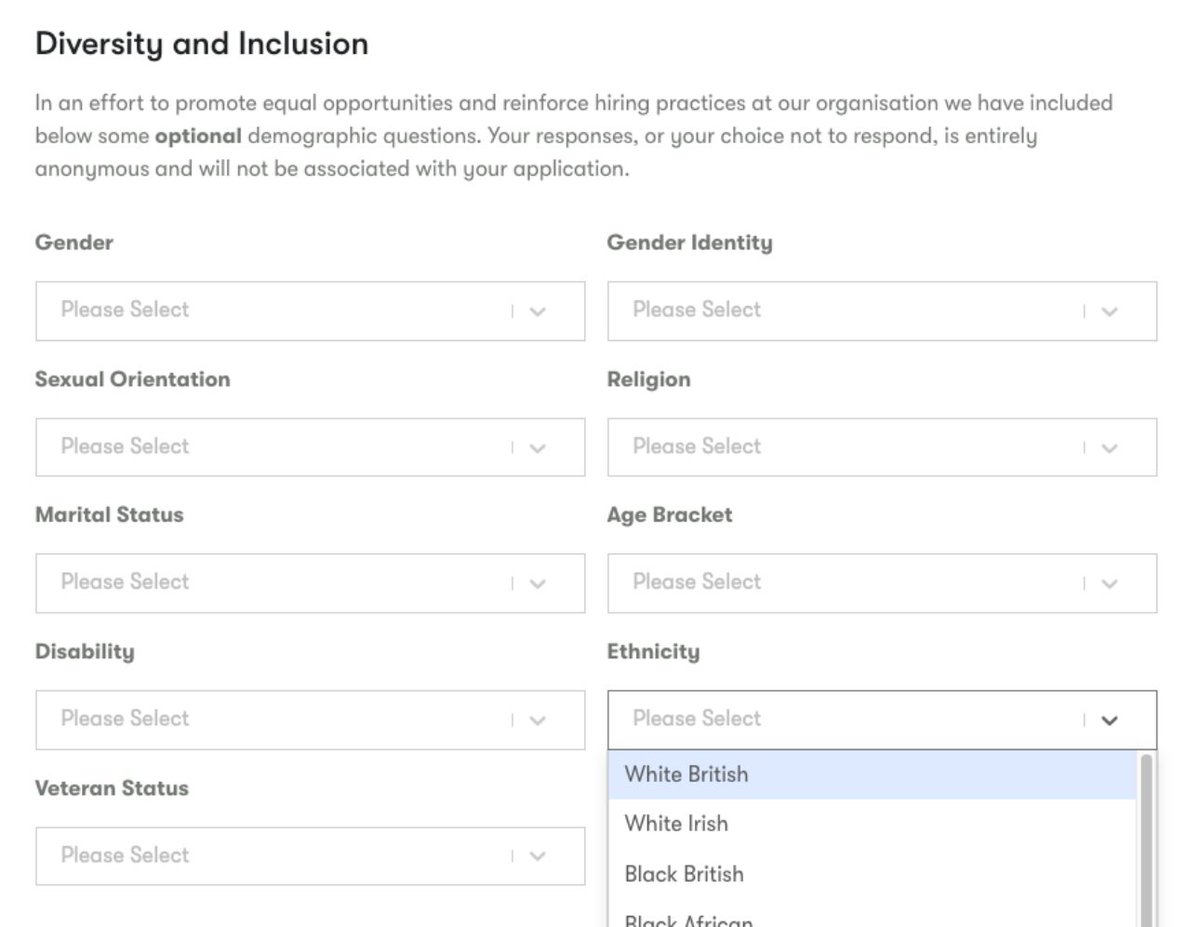Click the Gender Identity chevron arrow
The height and width of the screenshot is (927, 1200).
coord(1109,311)
